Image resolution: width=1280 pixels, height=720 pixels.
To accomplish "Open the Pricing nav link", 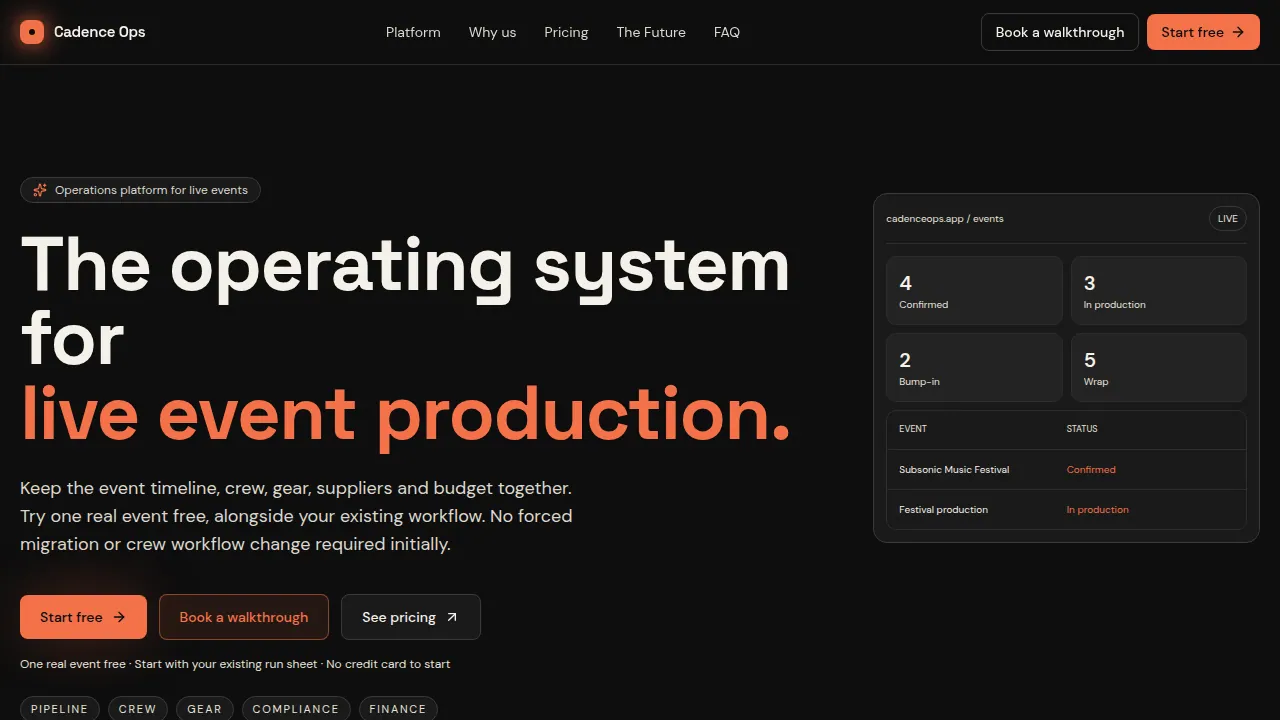I will (x=566, y=32).
